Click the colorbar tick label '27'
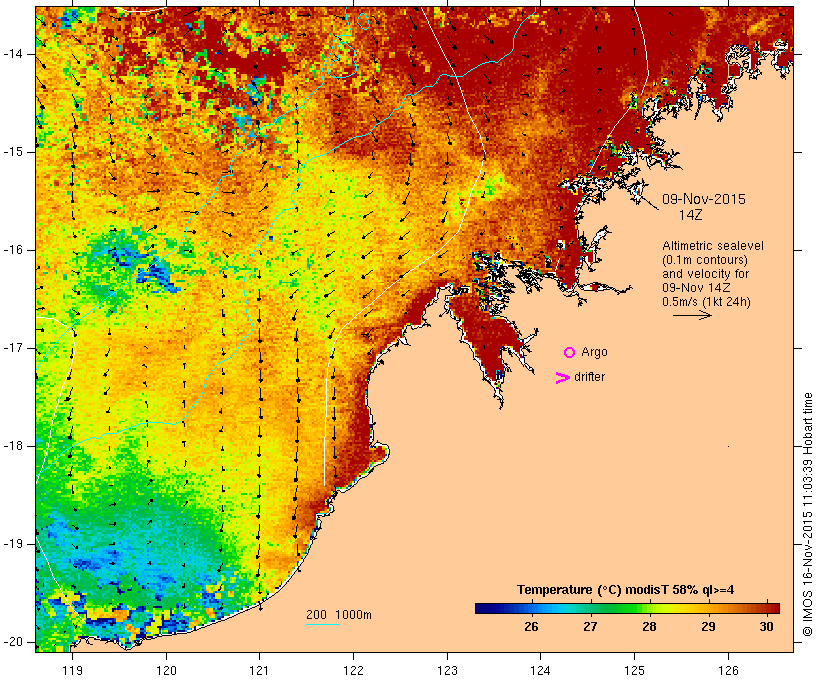 (x=590, y=627)
